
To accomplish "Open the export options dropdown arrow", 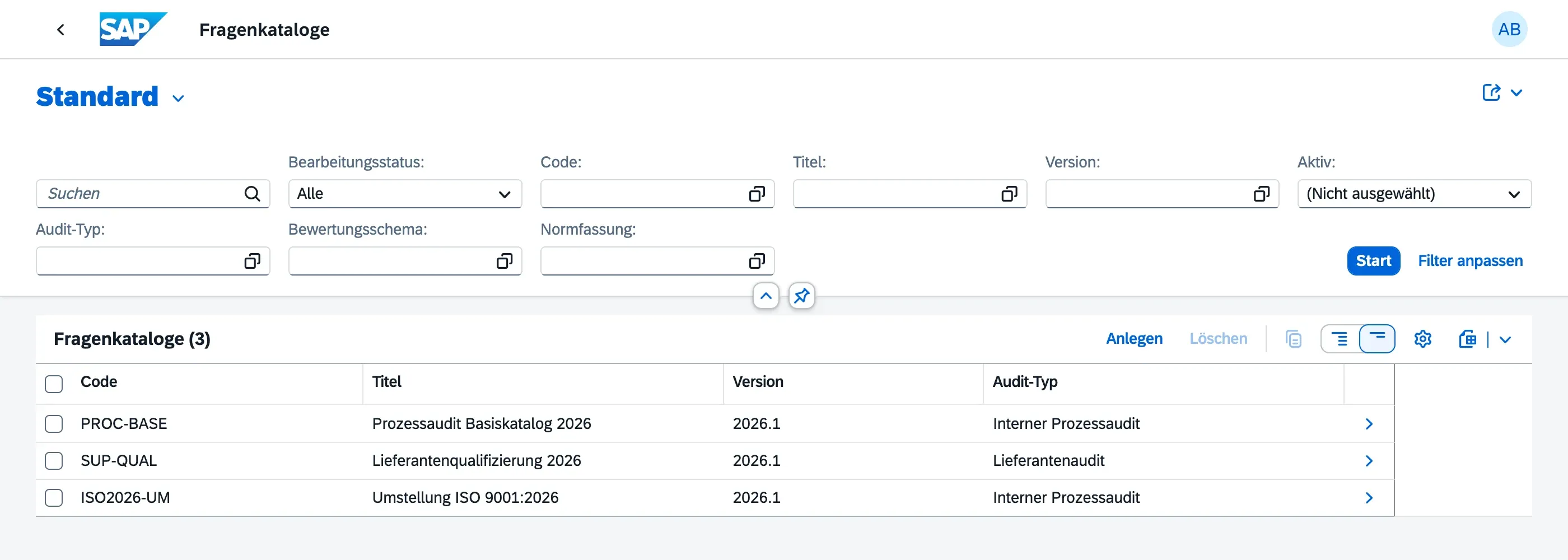I will [1505, 340].
